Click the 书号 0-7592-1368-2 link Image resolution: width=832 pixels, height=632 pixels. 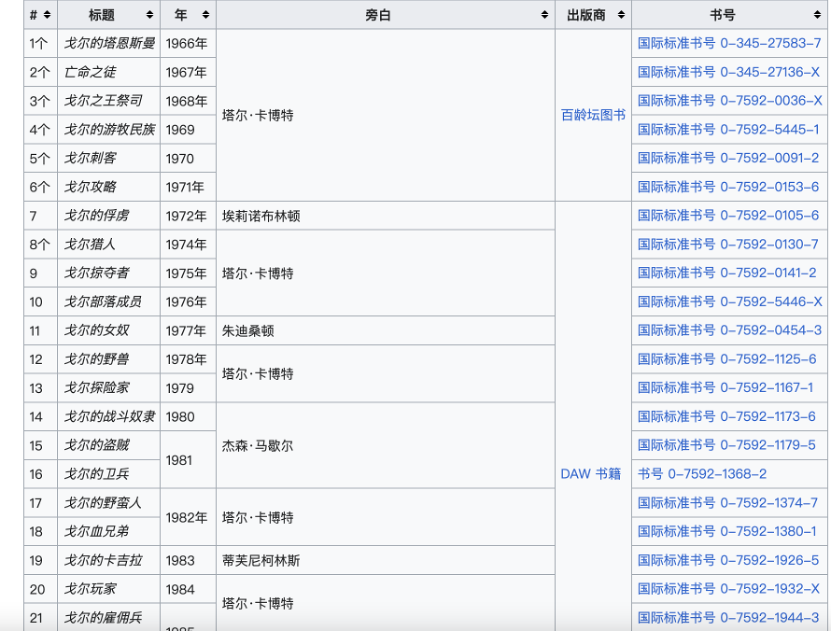point(702,474)
